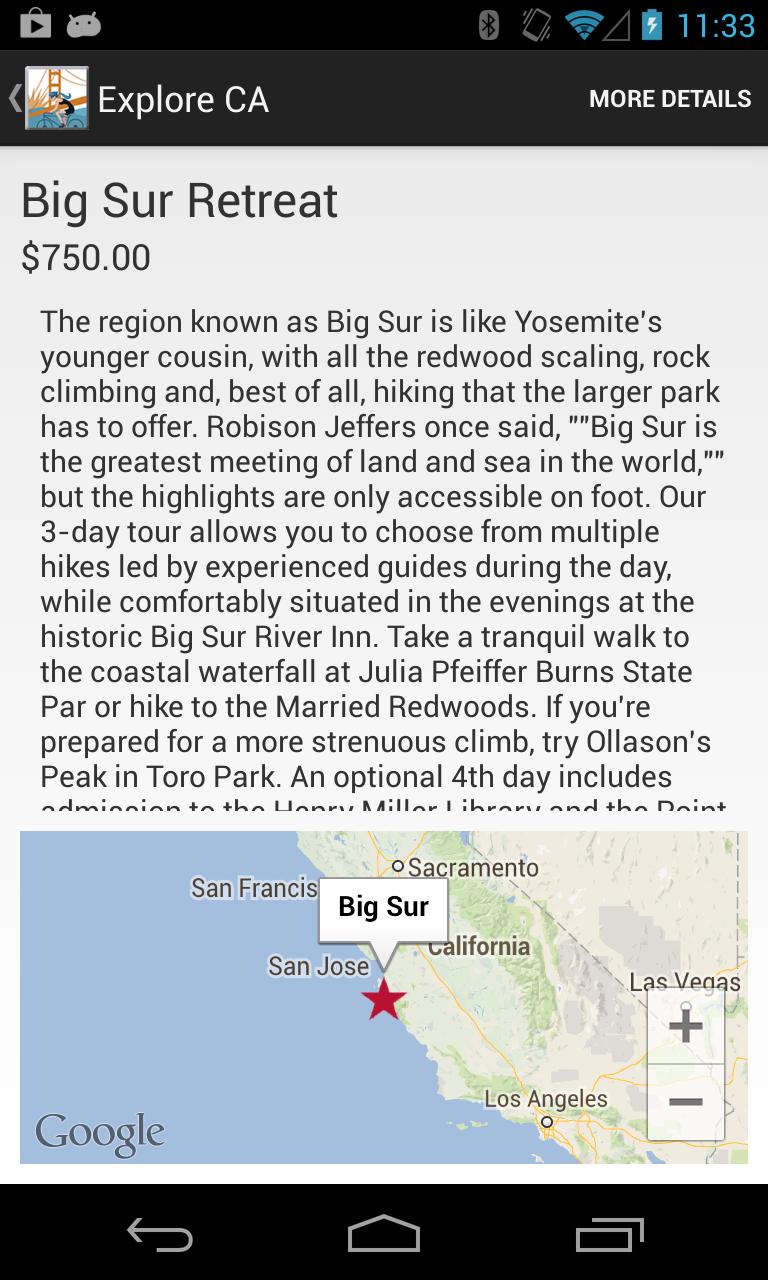
Task: Tap the tour description paragraph
Action: 380,550
